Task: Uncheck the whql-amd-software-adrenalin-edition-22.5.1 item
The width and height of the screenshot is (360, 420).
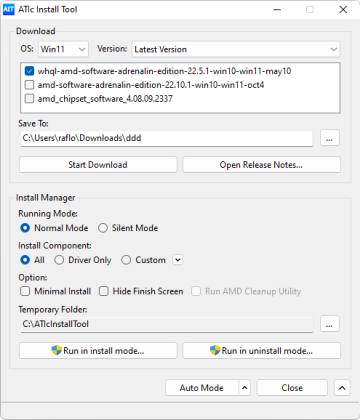Action: click(29, 71)
